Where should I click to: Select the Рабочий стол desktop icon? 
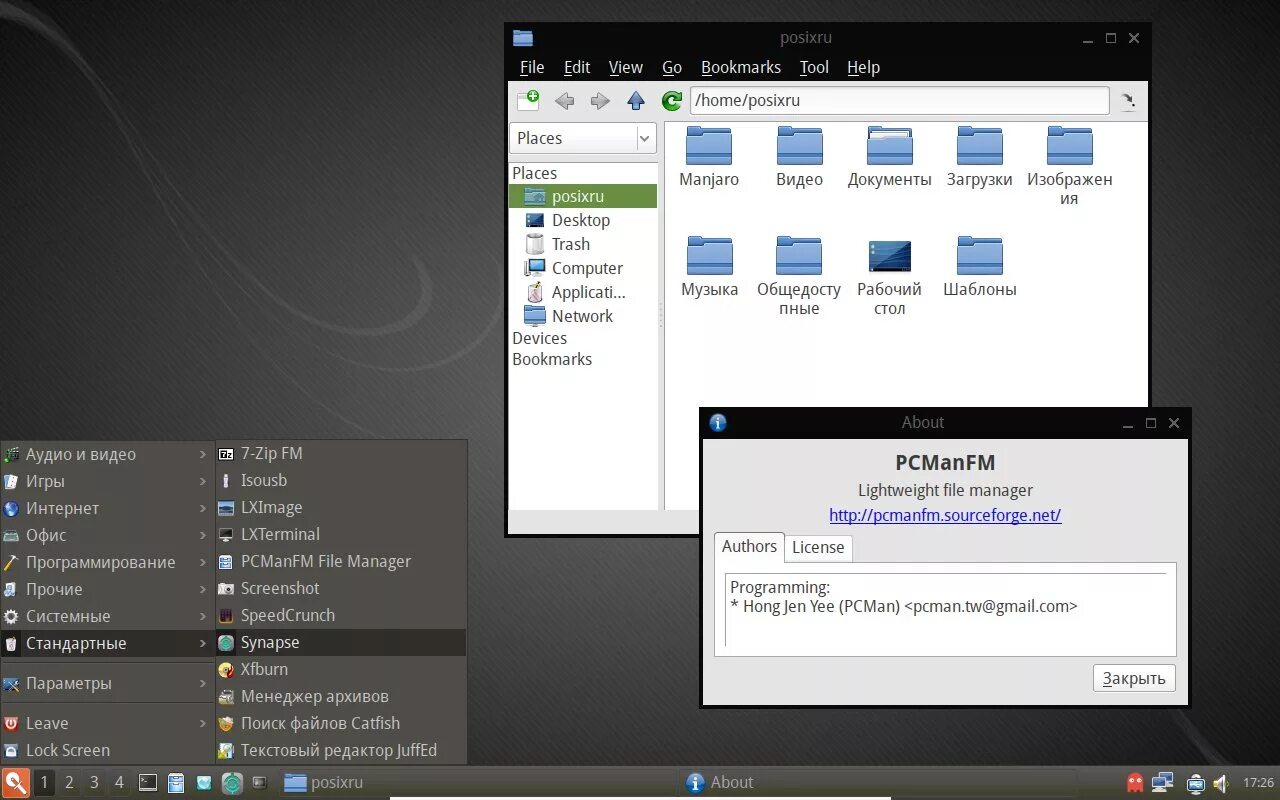click(889, 256)
